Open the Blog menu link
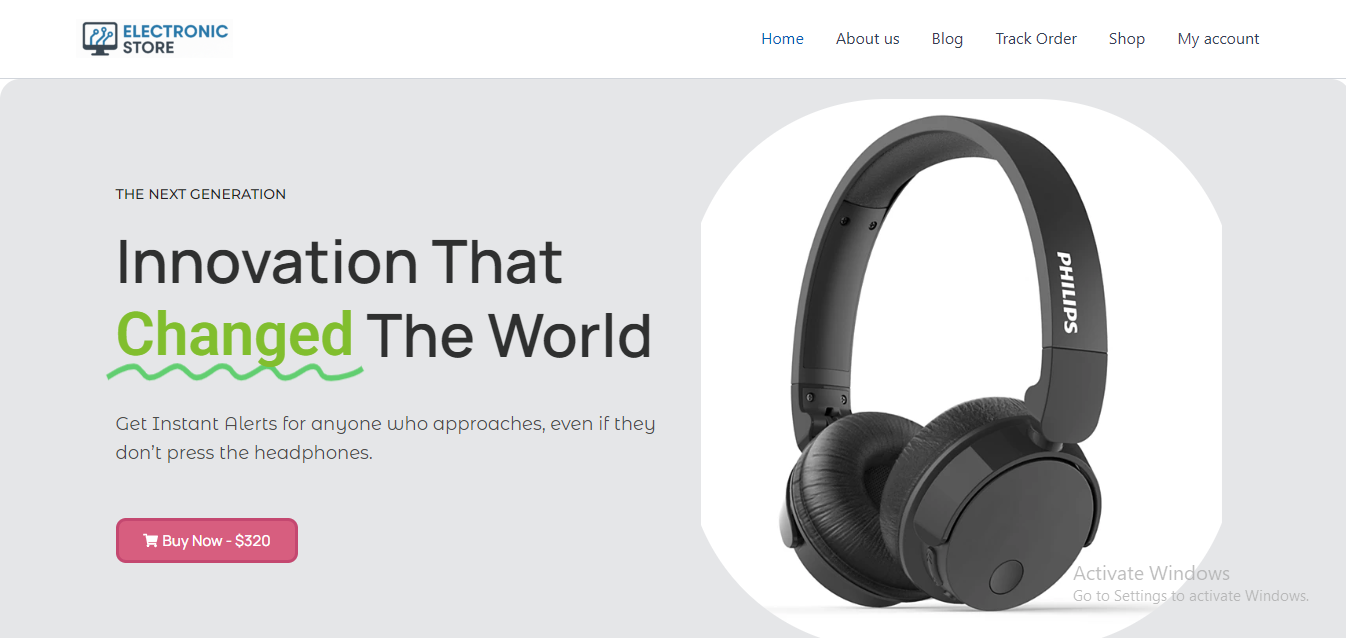Screen dimensions: 1346x638 click(x=947, y=39)
